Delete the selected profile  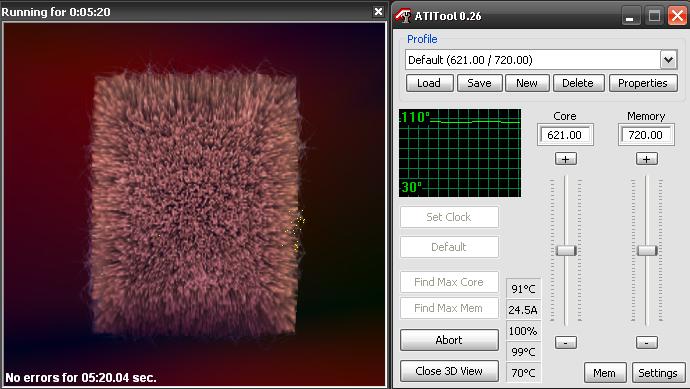pos(578,83)
